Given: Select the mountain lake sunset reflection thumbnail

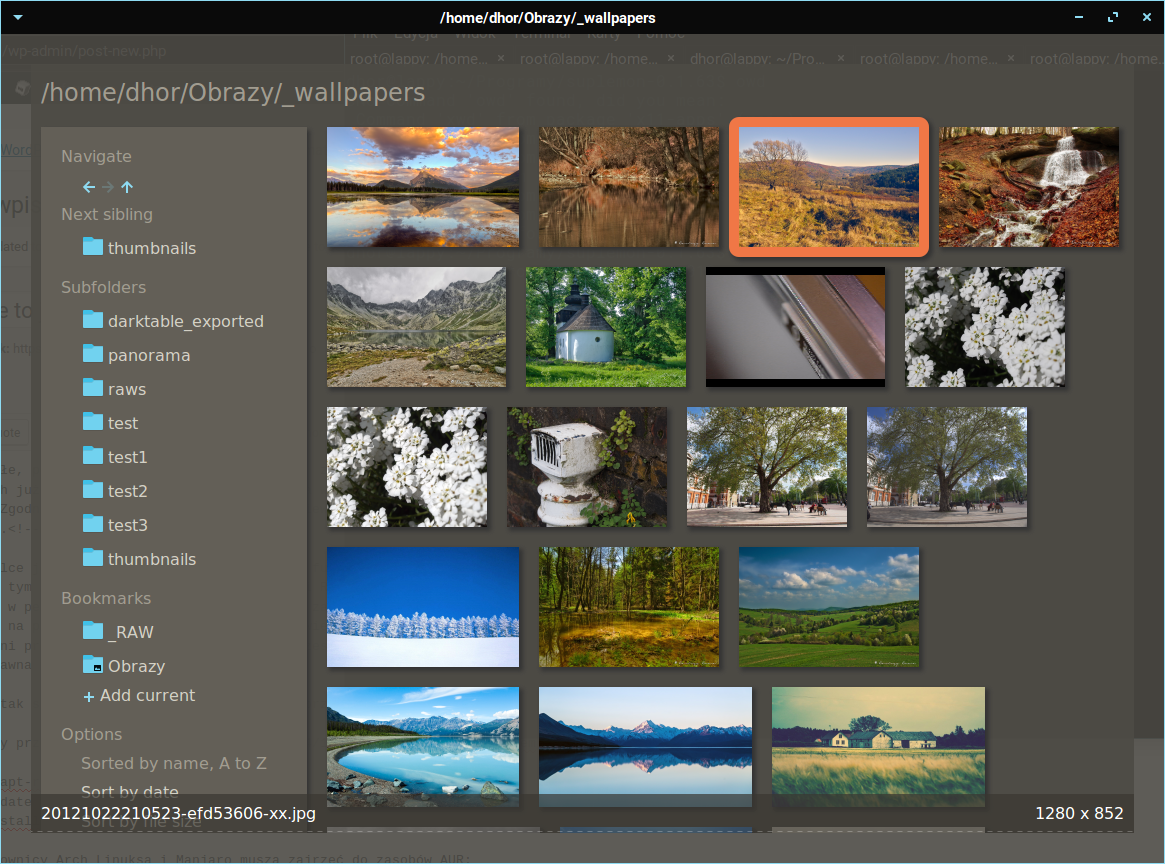Looking at the screenshot, I should (x=423, y=186).
